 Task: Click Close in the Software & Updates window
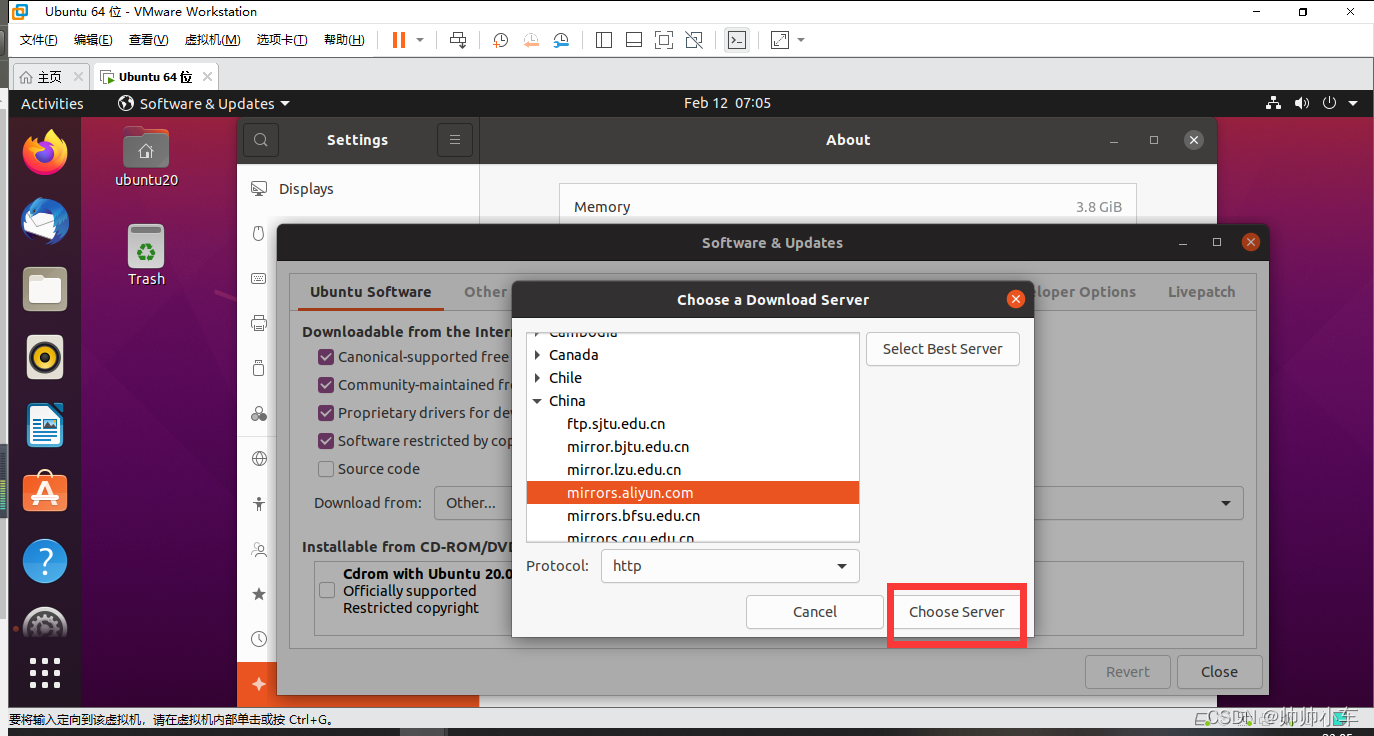point(1219,672)
